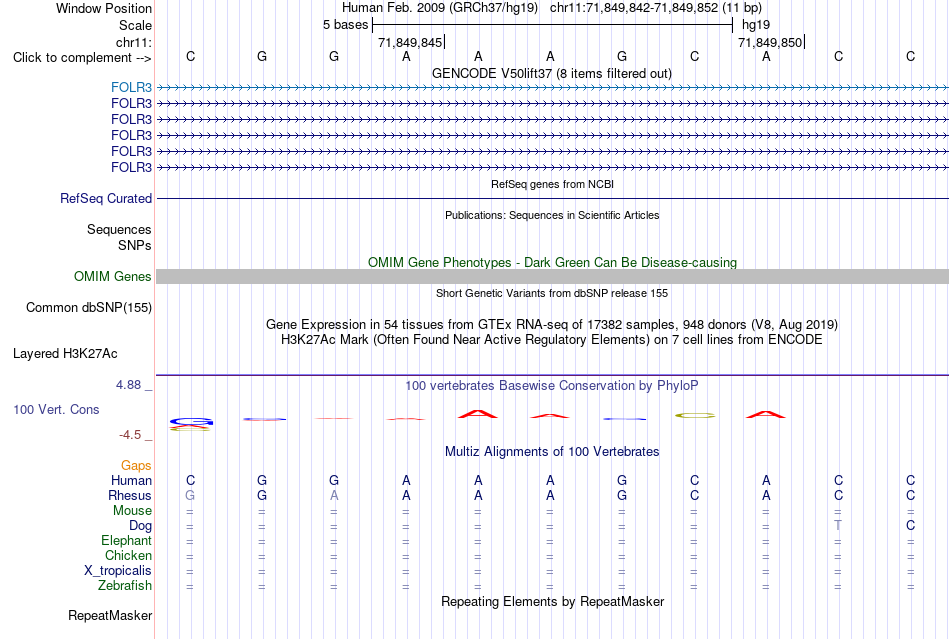Select the Window Position label
This screenshot has height=639, width=950.
pyautogui.click(x=104, y=8)
